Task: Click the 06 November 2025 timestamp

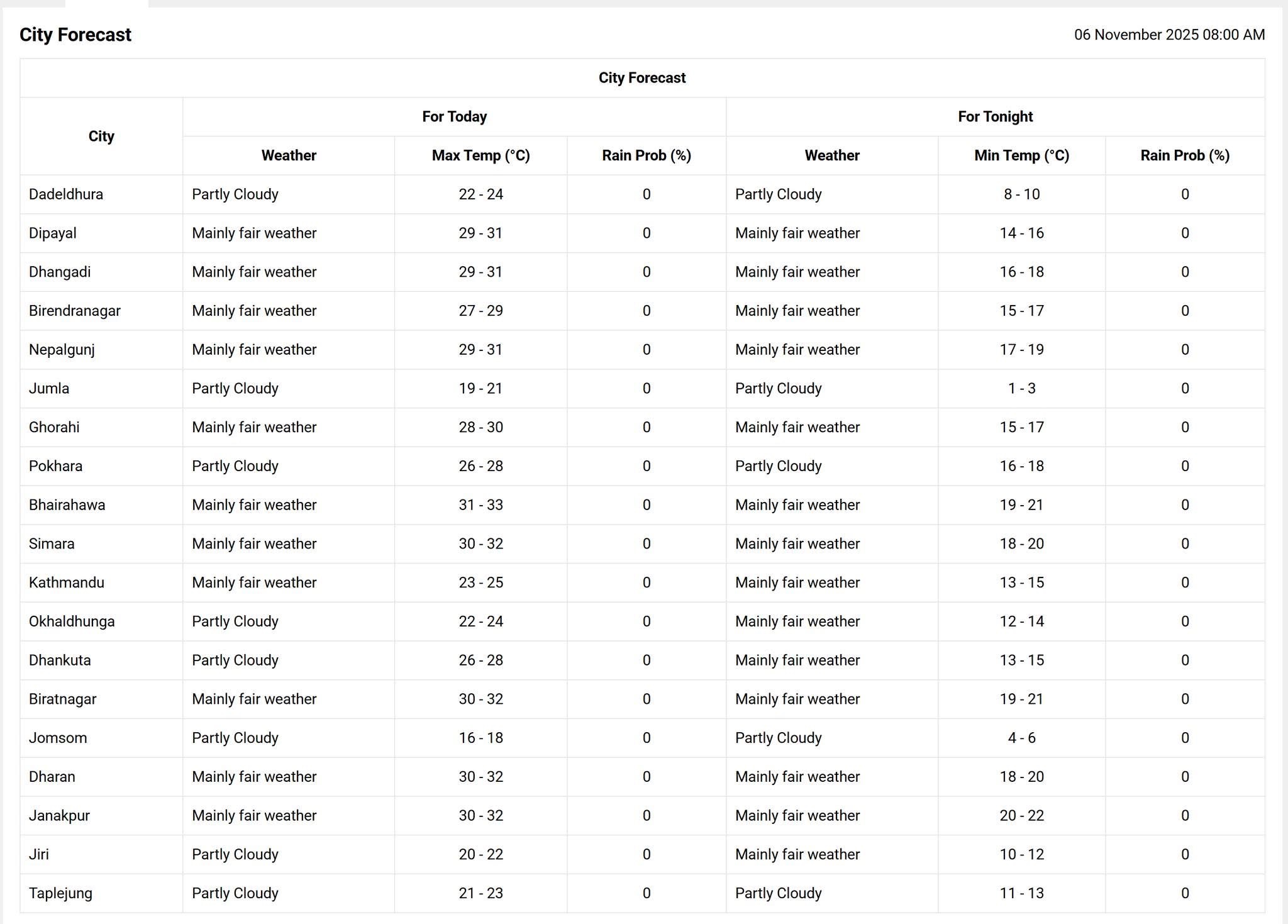Action: (x=1169, y=35)
